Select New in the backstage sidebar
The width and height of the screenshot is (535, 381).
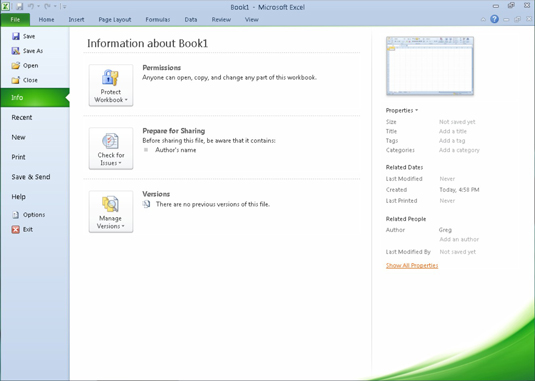coord(18,137)
